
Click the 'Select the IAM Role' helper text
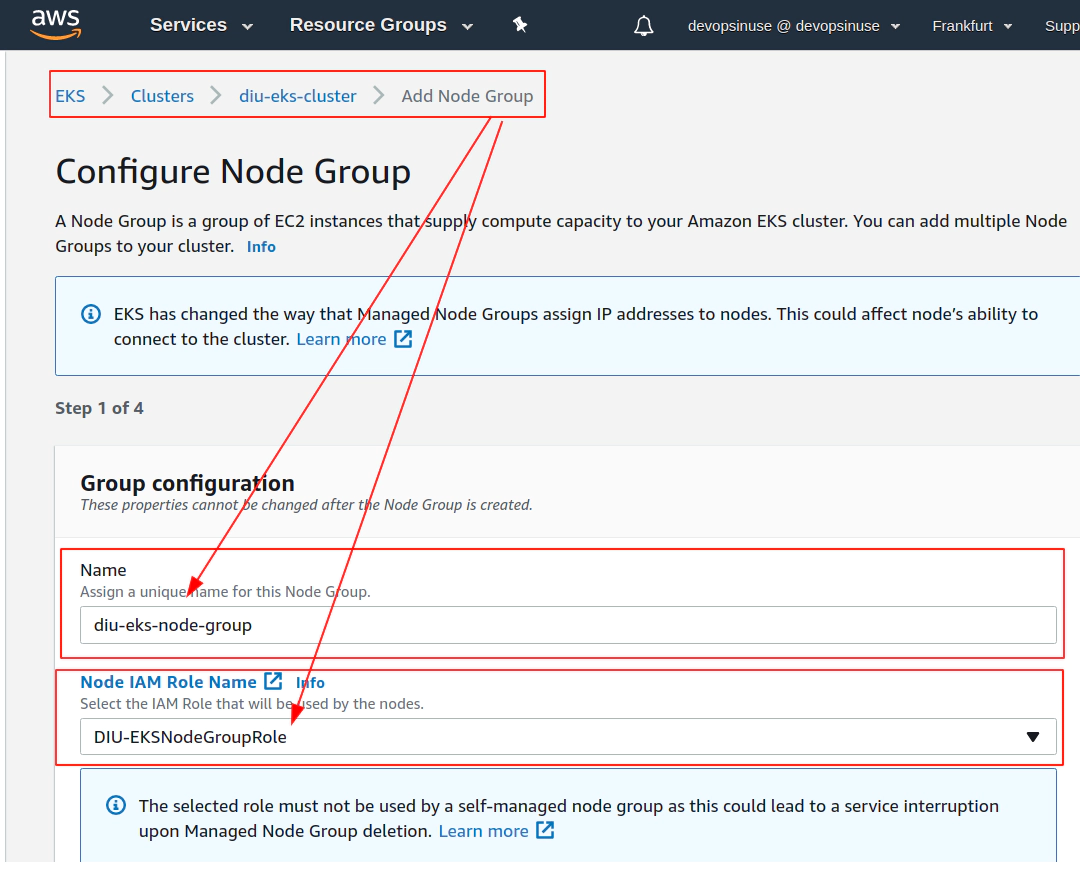pyautogui.click(x=252, y=704)
